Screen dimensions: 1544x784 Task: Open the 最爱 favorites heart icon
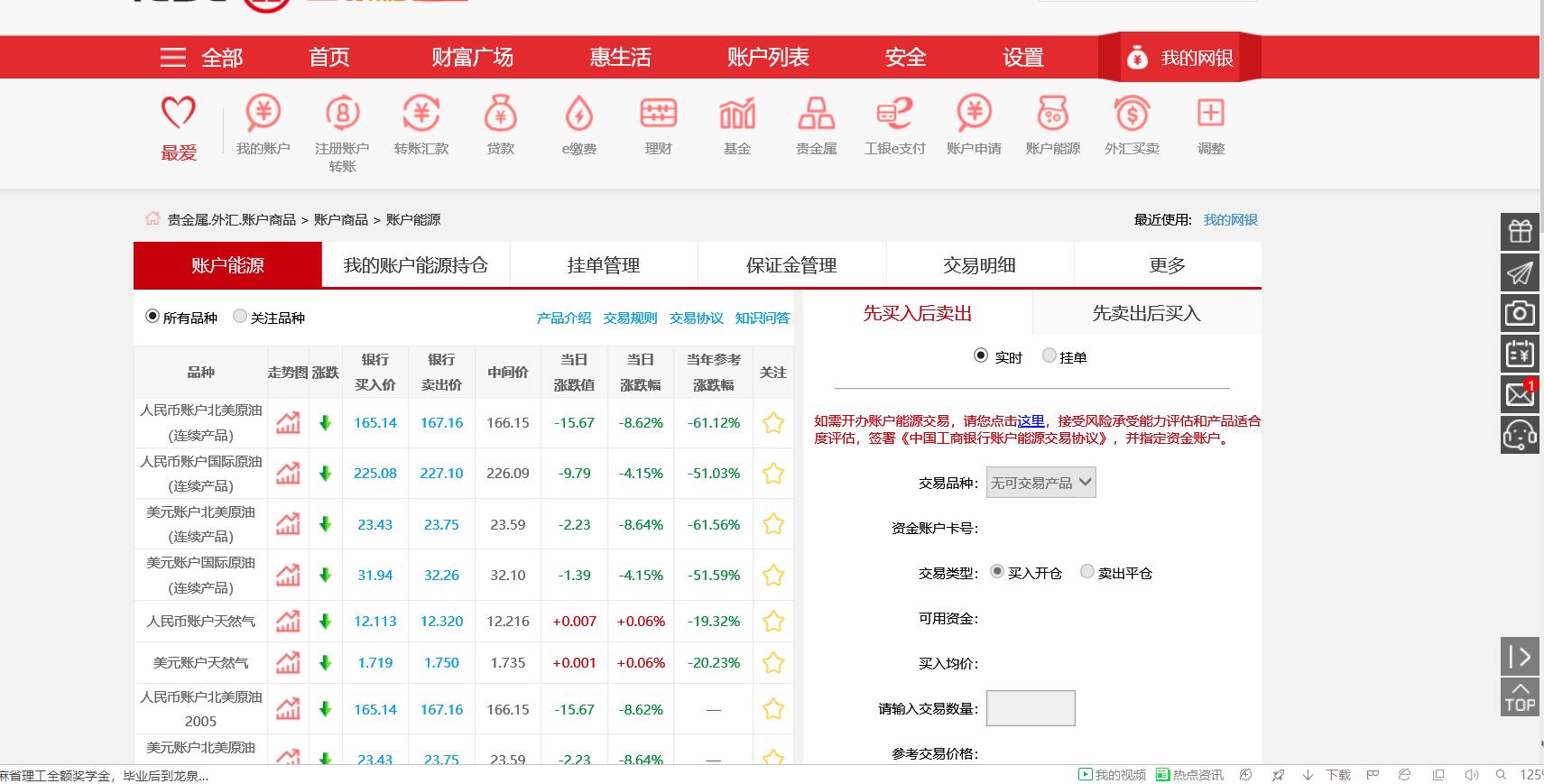[178, 114]
